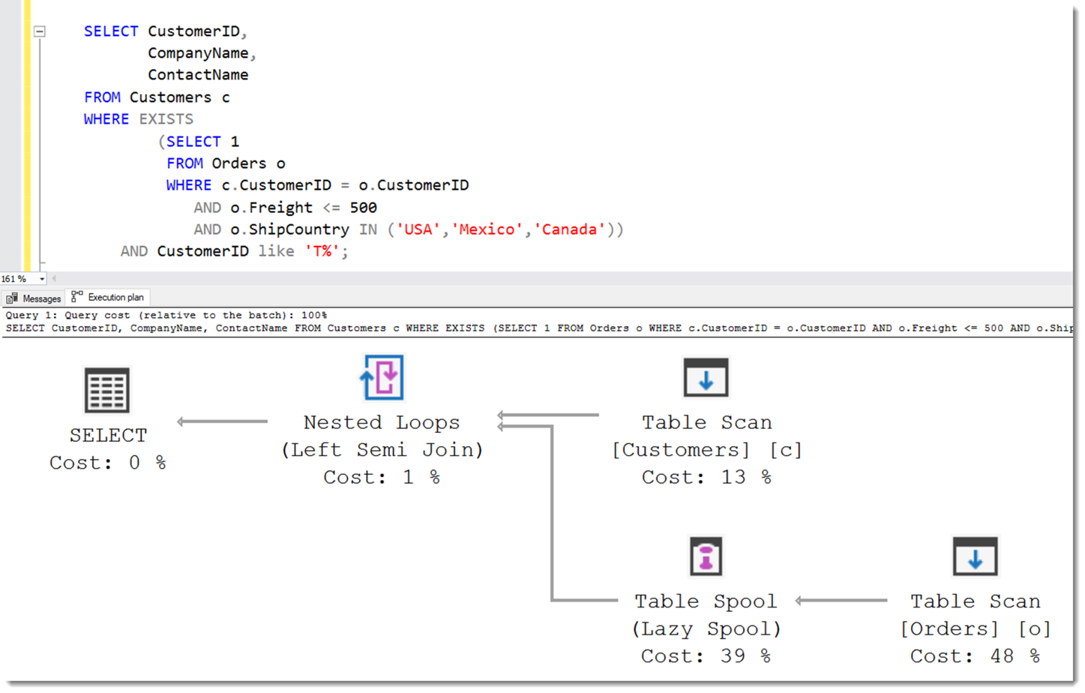Click 'Cost: 1 %' under Nested Loops
The image size is (1085, 693).
pyautogui.click(x=381, y=477)
